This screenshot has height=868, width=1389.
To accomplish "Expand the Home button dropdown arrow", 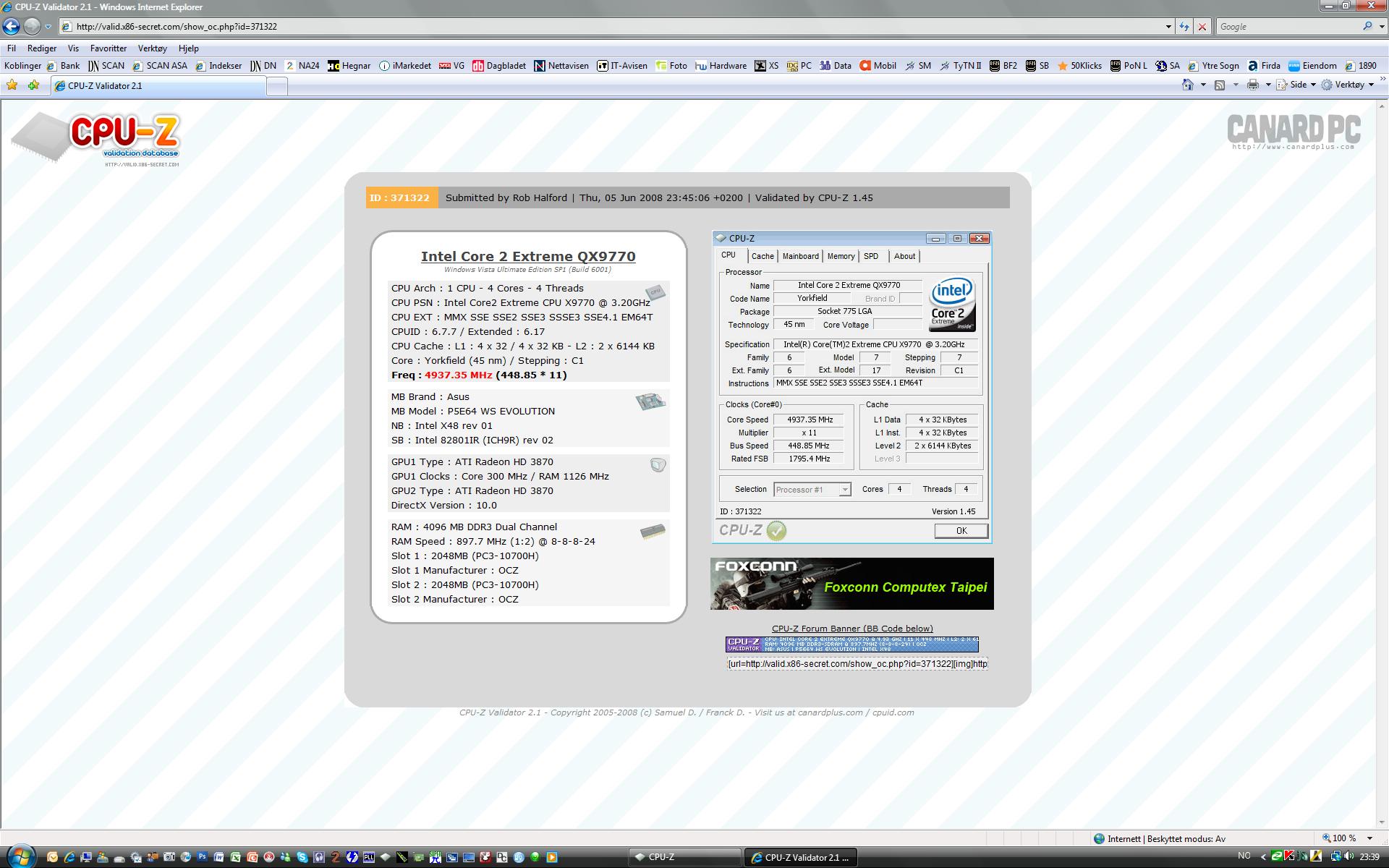I will (1202, 85).
